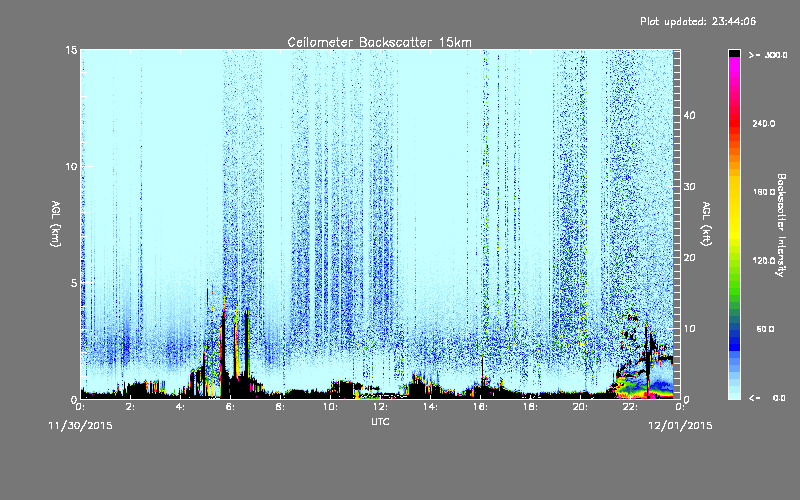Screen dimensions: 800x500
Task: Click the "5" tick on the km axis
Action: (74, 283)
